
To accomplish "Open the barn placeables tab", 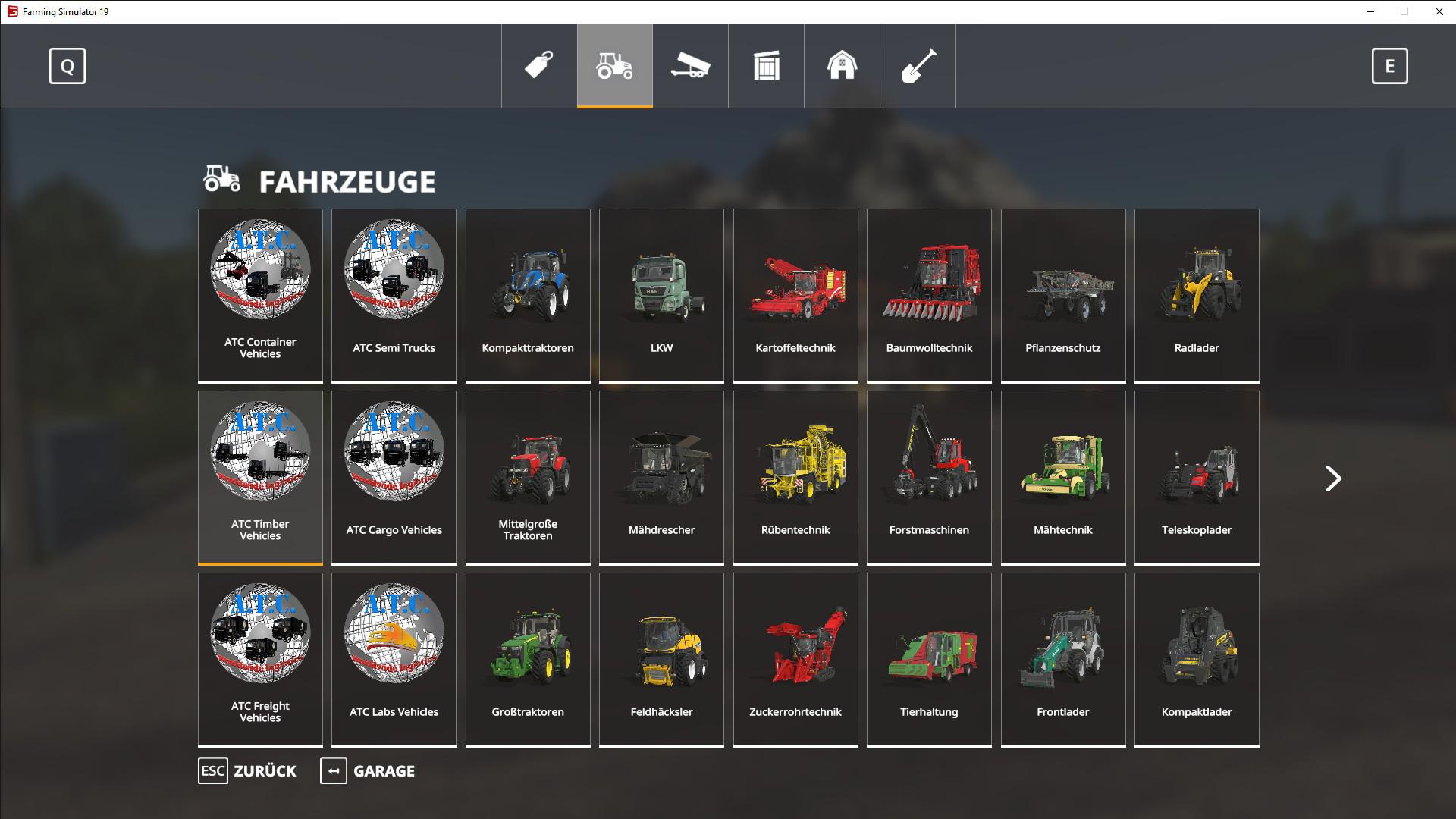I will point(842,66).
